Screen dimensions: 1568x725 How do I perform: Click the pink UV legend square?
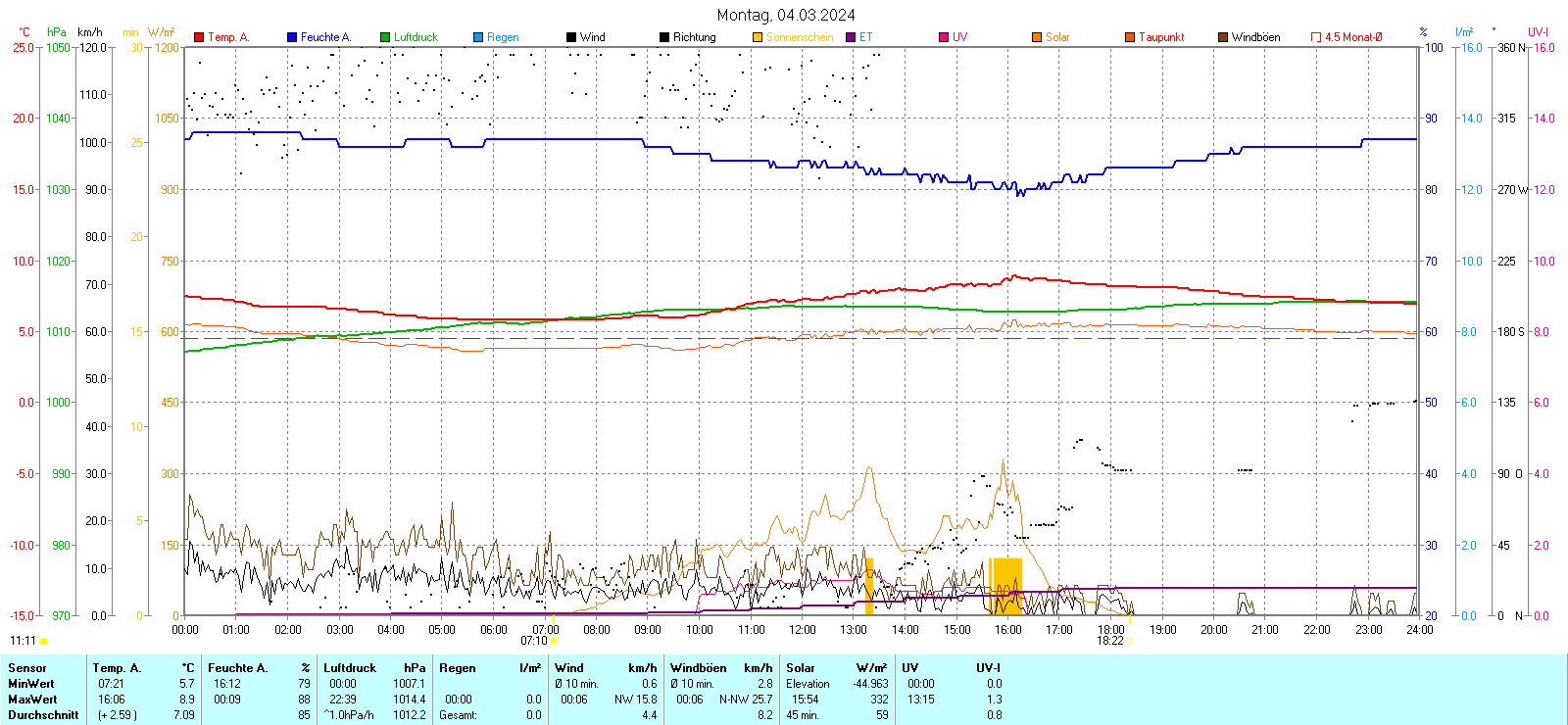click(944, 37)
